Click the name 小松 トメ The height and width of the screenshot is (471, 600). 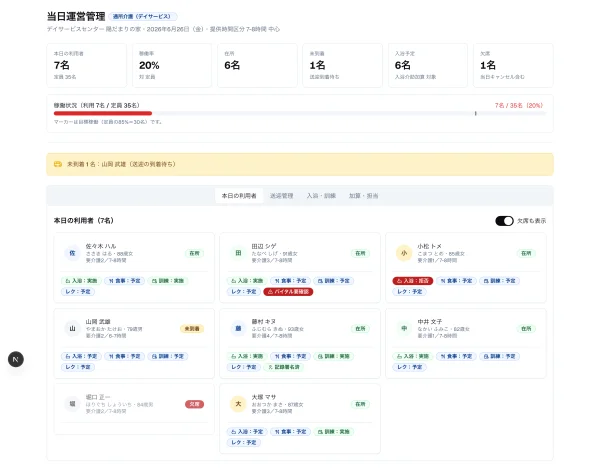point(429,246)
